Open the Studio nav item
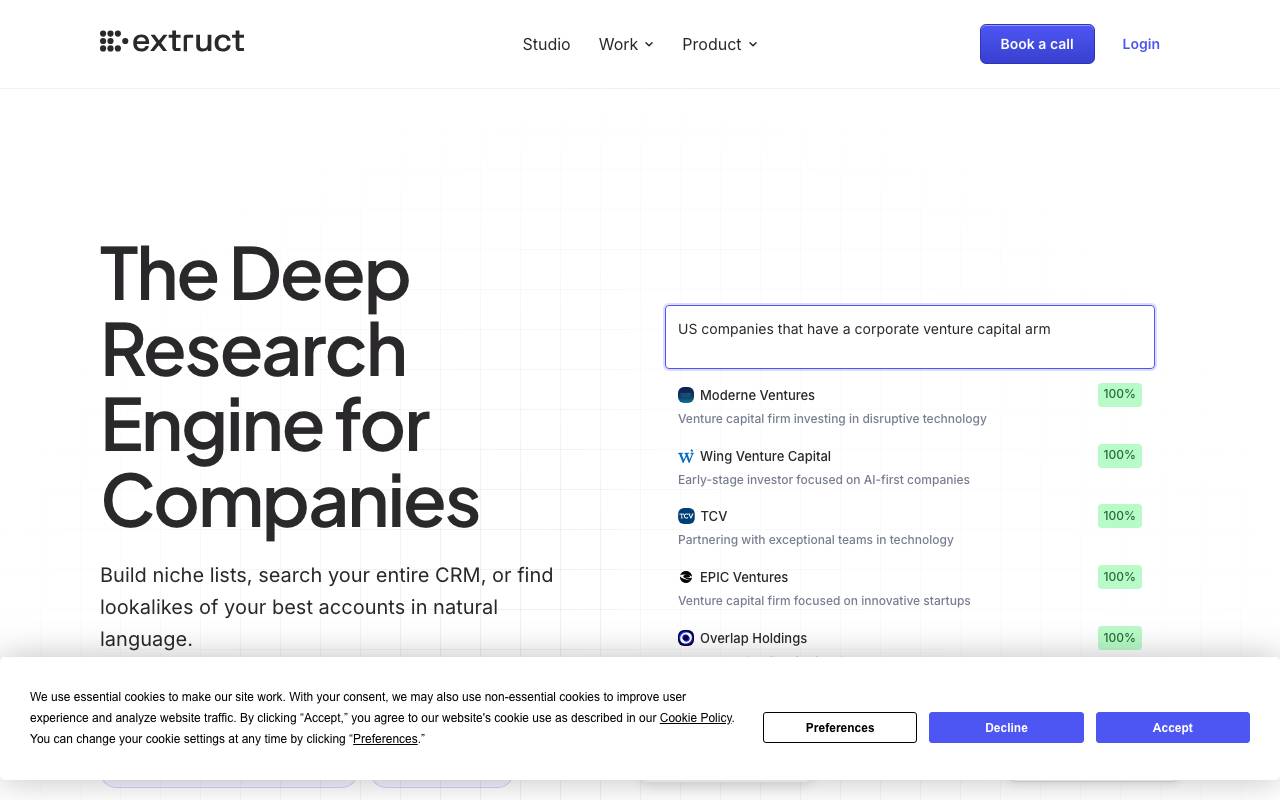 click(x=546, y=44)
